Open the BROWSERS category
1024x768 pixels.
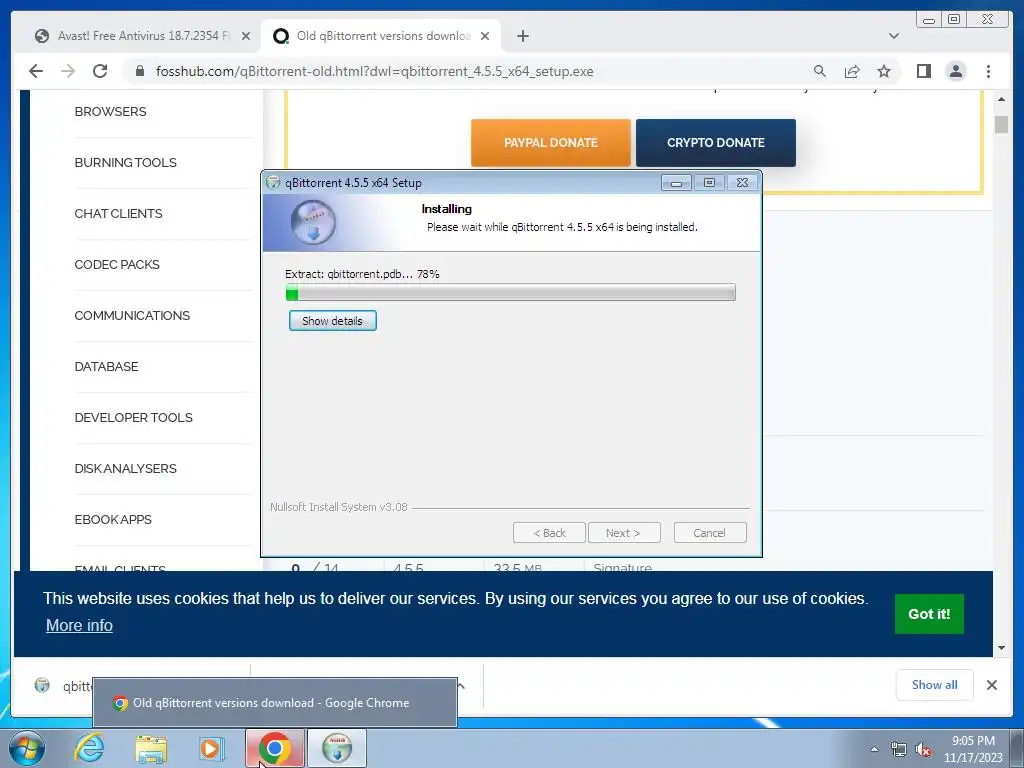tap(110, 112)
